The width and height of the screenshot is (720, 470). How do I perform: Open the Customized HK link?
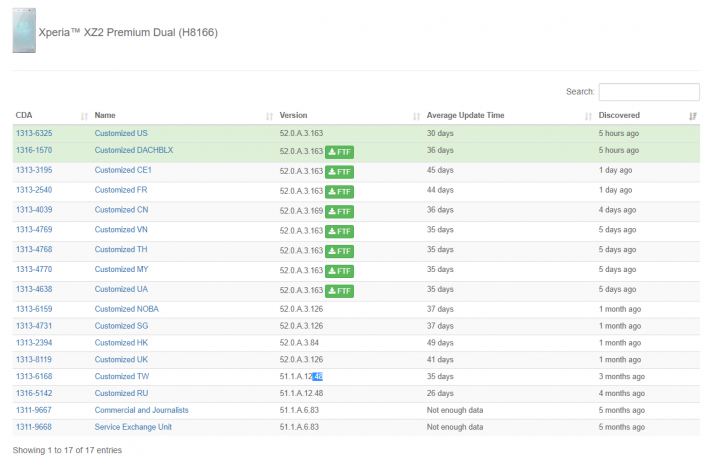[x=121, y=342]
